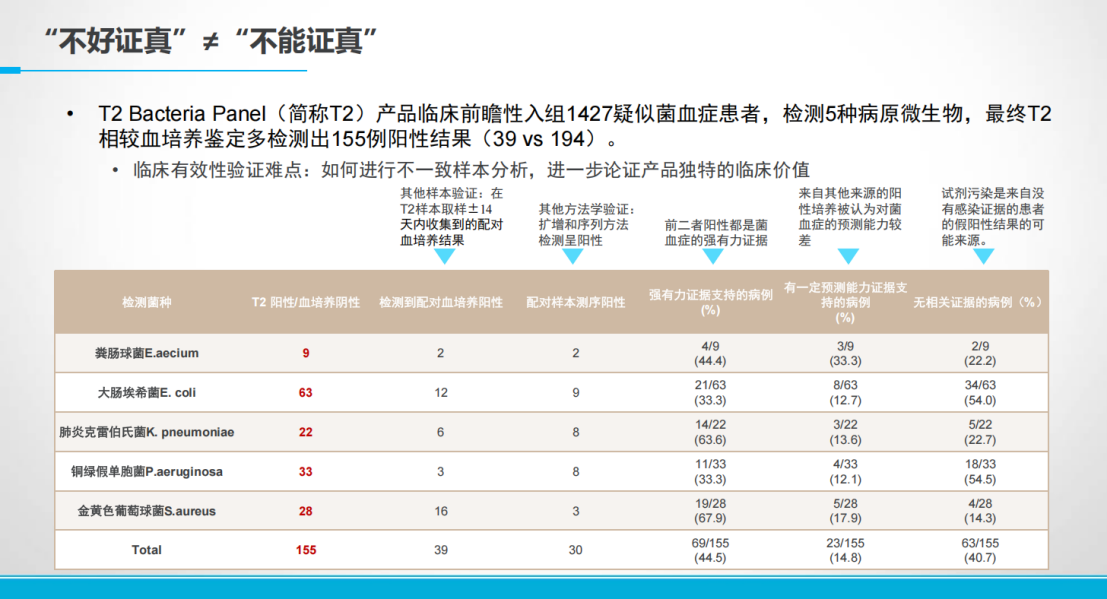Image resolution: width=1107 pixels, height=599 pixels.
Task: Click the S.aureus paired culture value "16"
Action: tap(441, 511)
